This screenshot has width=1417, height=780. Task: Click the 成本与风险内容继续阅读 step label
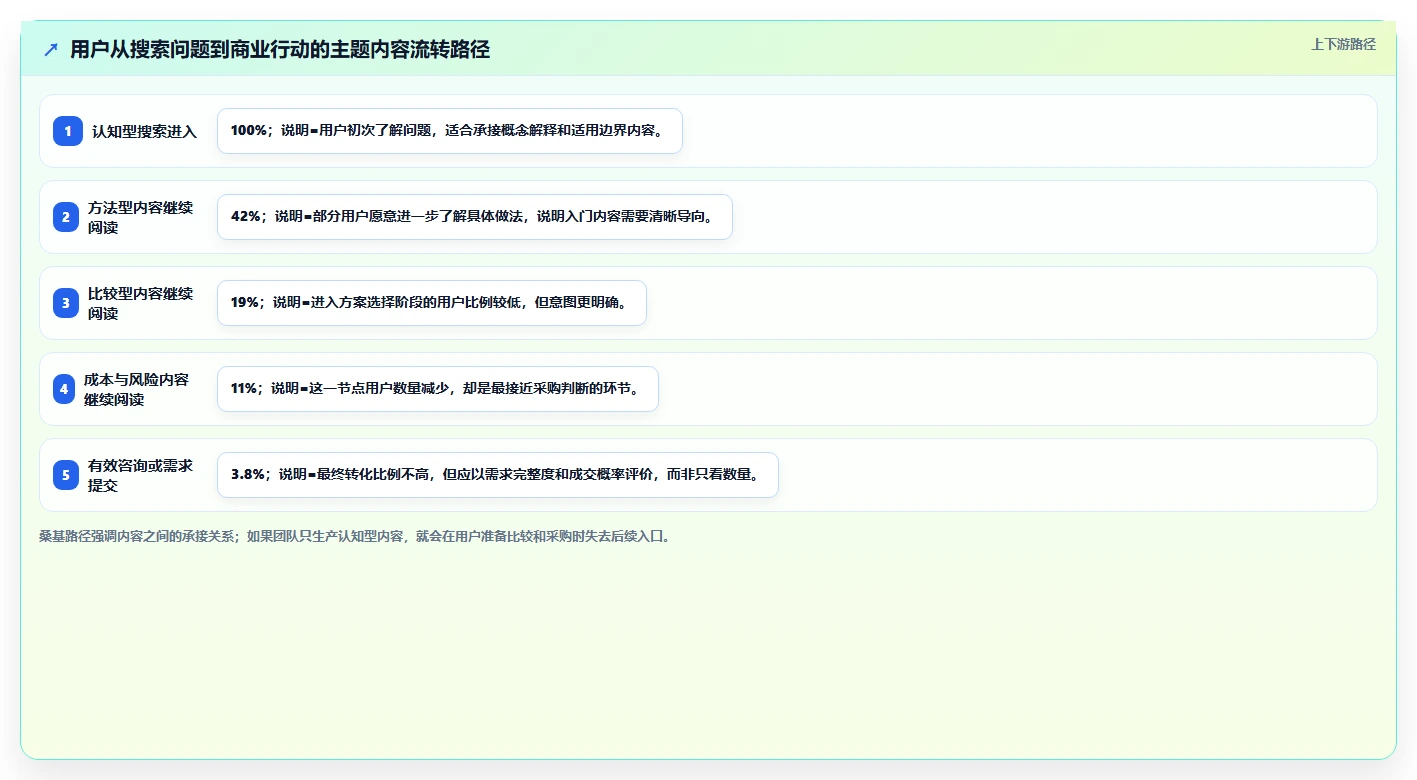[x=137, y=389]
